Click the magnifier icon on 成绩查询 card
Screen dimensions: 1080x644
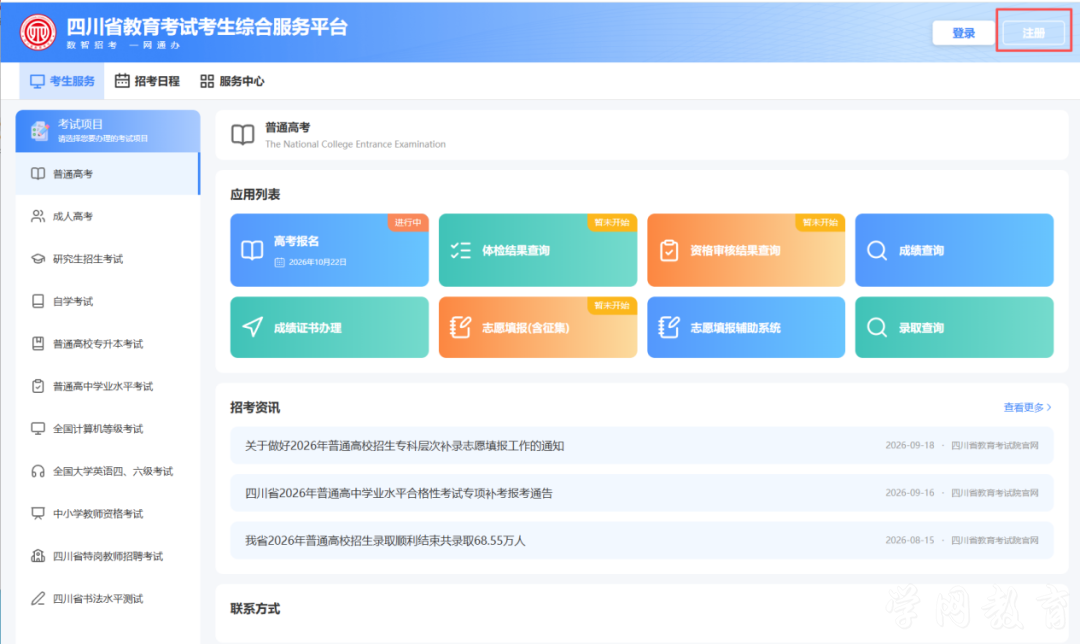coord(877,250)
